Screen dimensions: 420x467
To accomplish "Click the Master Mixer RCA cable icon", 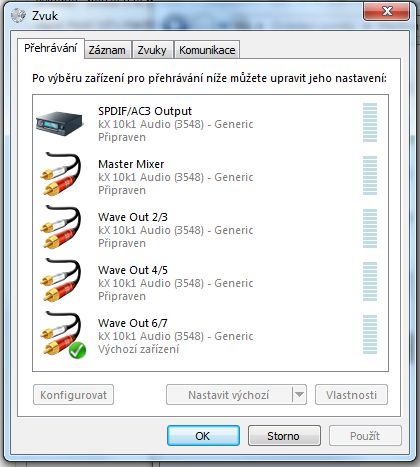I will 61,174.
